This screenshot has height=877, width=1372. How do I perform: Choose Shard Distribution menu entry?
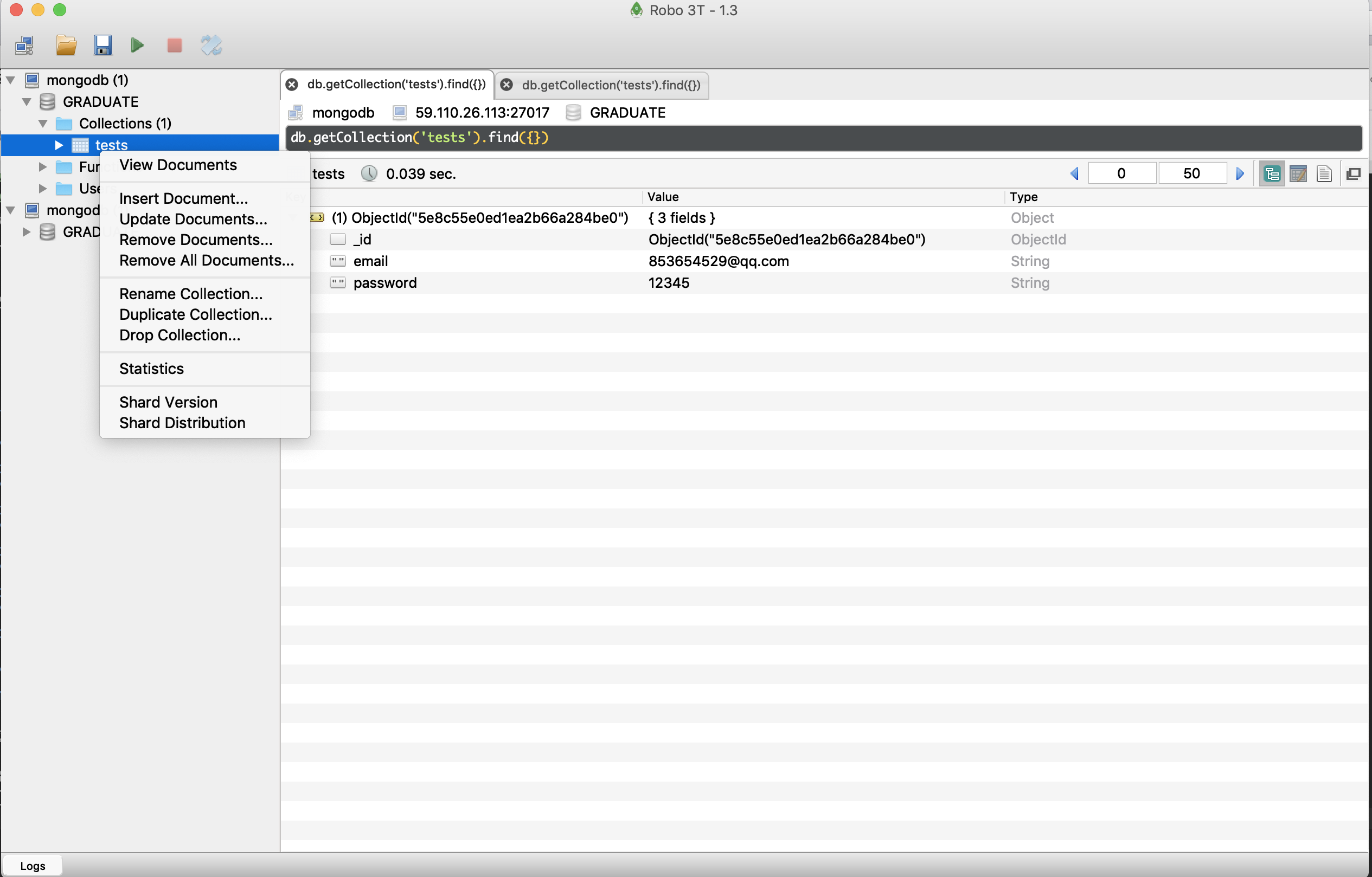[x=204, y=423]
